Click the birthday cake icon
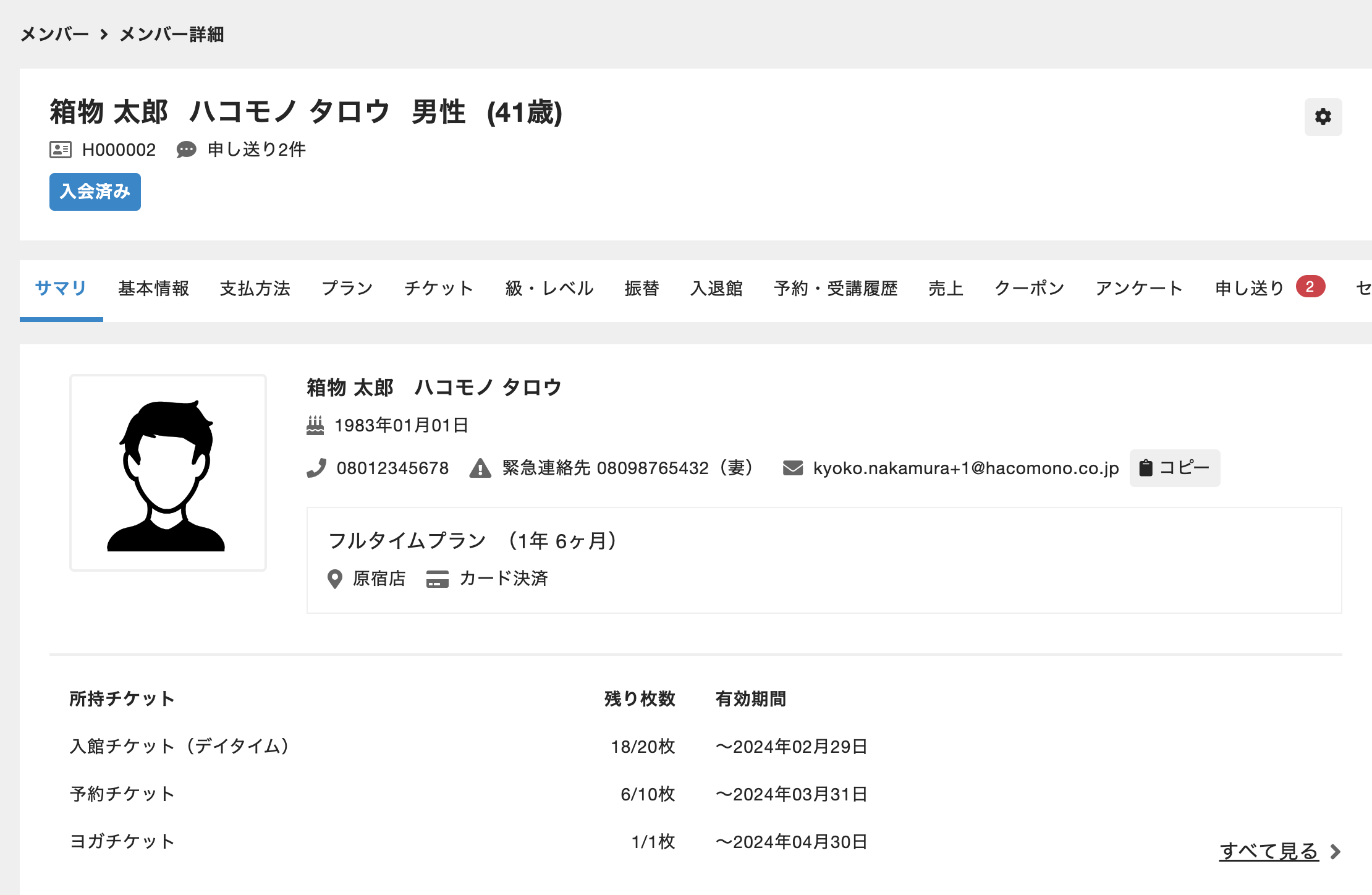 [315, 425]
